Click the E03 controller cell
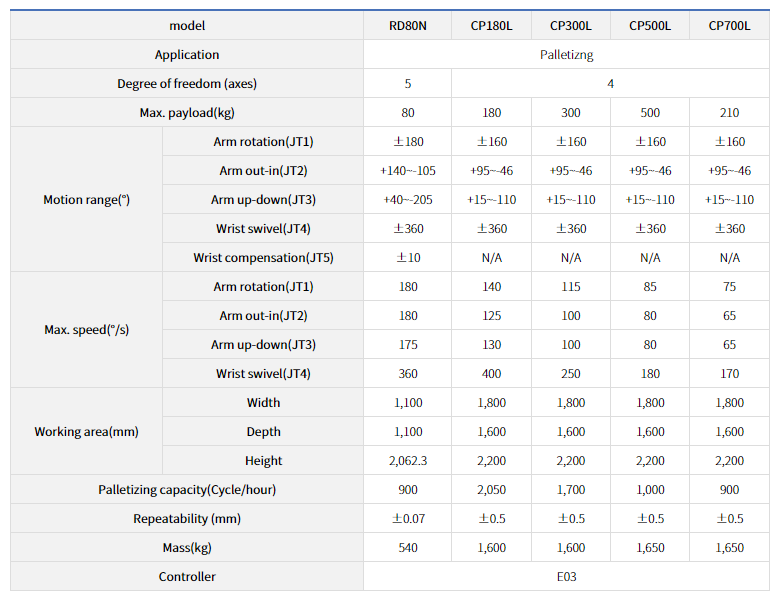 [x=566, y=577]
